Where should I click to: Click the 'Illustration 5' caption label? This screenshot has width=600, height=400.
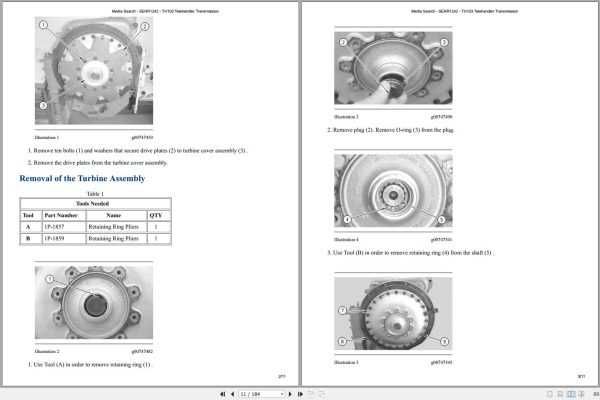(x=346, y=362)
